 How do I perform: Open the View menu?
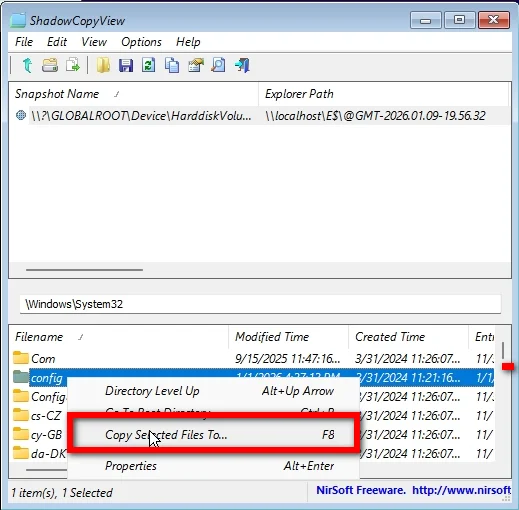tap(94, 42)
